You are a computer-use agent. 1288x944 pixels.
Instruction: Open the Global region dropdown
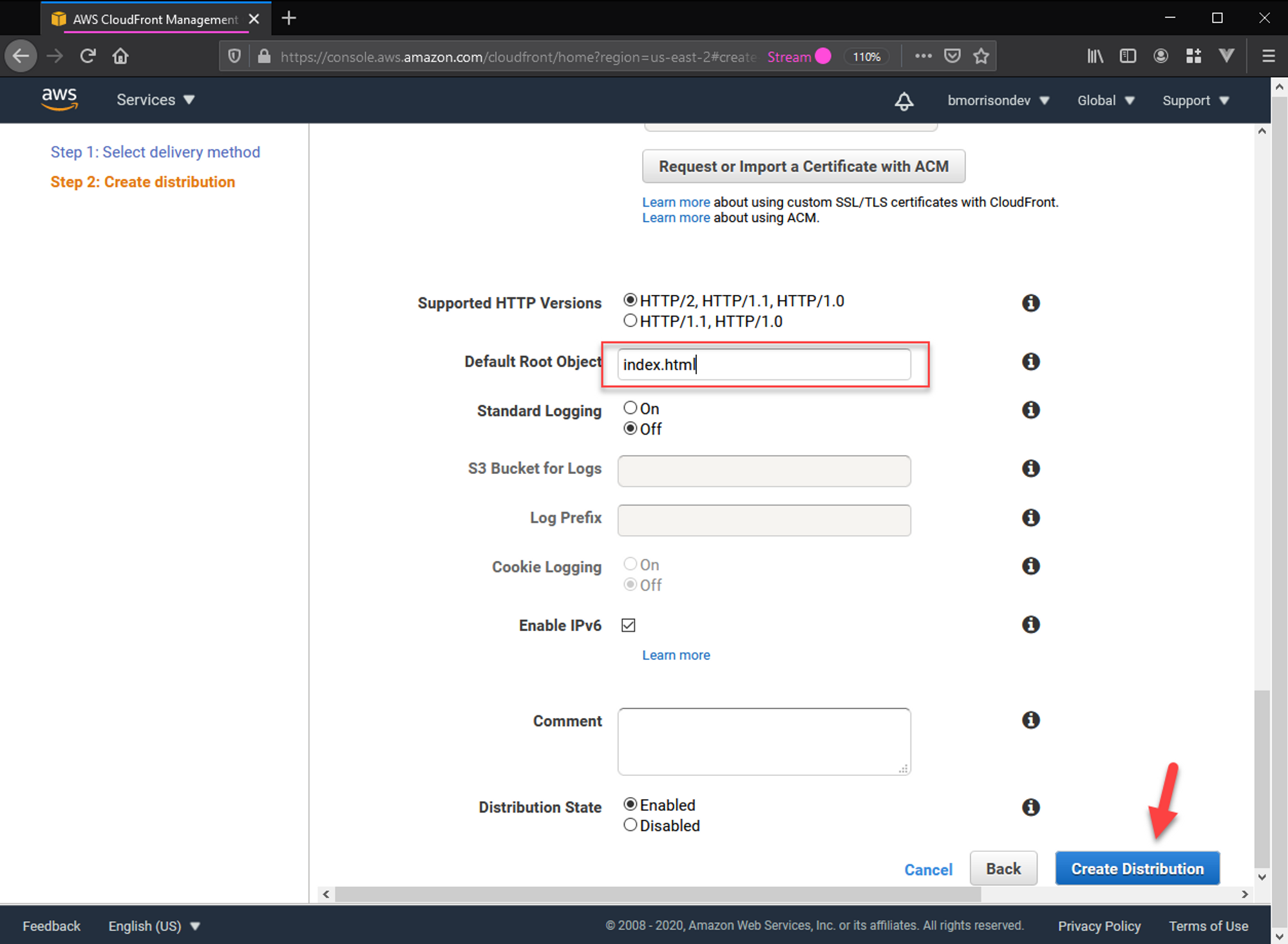(1106, 100)
